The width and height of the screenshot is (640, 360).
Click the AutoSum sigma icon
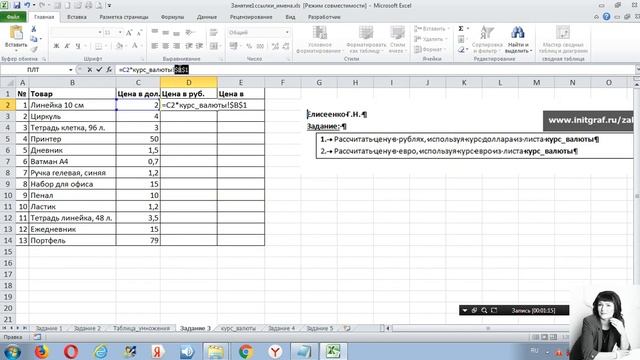pyautogui.click(x=461, y=29)
